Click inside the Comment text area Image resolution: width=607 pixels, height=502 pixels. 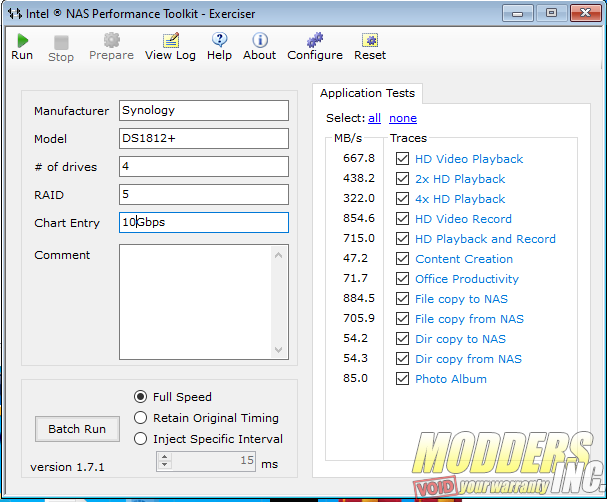pyautogui.click(x=195, y=302)
